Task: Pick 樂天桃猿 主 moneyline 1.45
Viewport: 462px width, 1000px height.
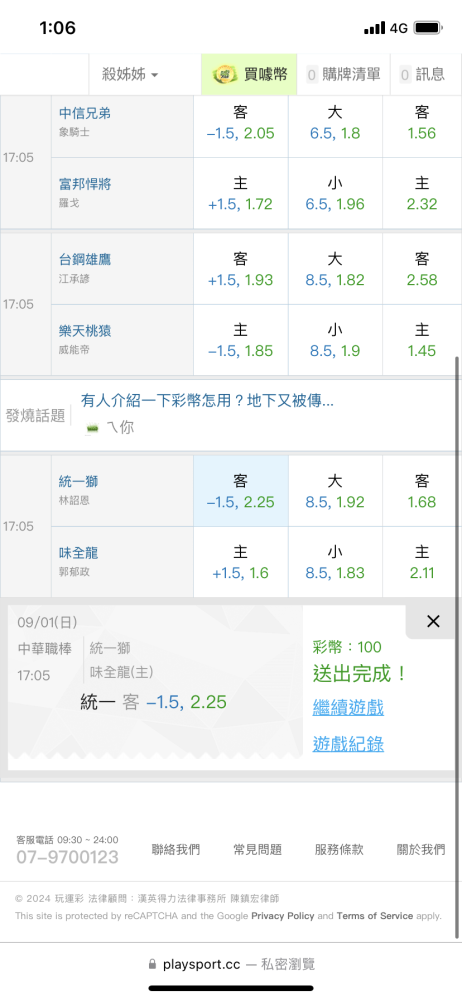Action: click(x=422, y=340)
